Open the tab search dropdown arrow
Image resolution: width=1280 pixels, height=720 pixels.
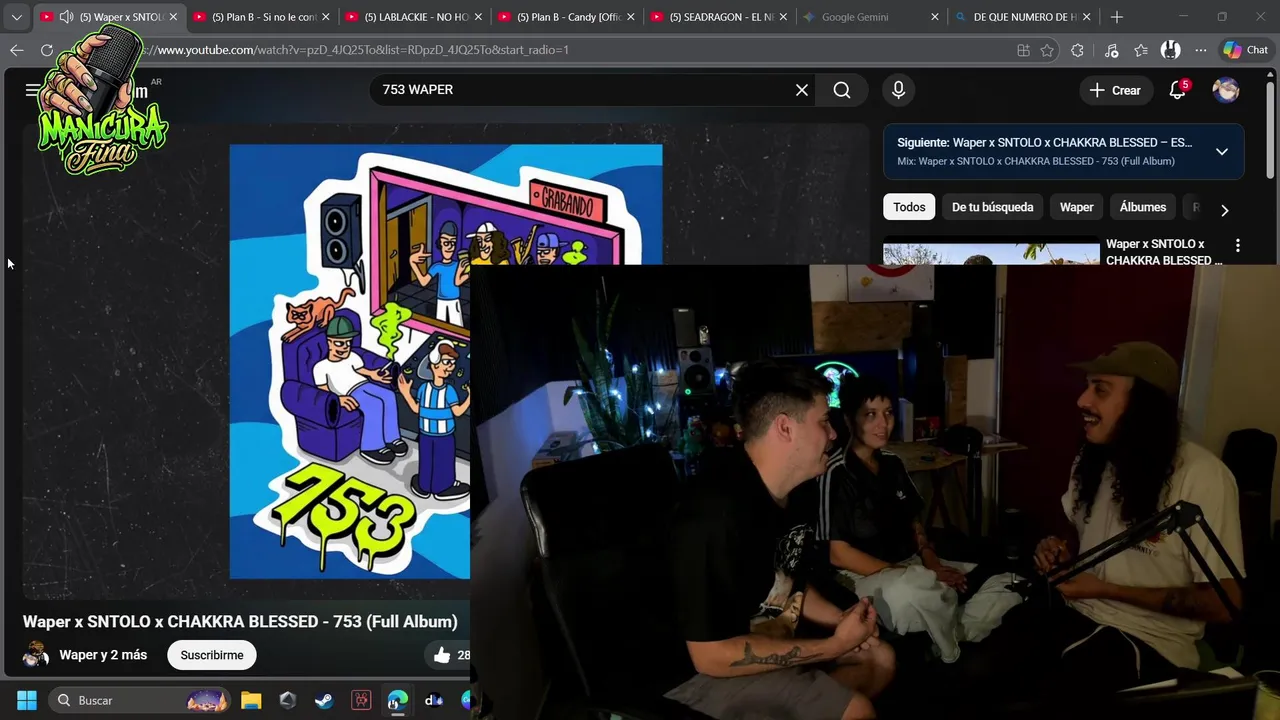pyautogui.click(x=16, y=17)
